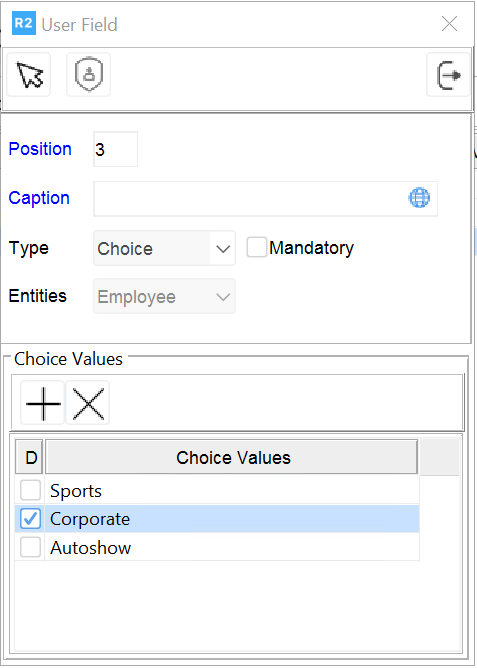Open the user security shield icon

pos(89,75)
